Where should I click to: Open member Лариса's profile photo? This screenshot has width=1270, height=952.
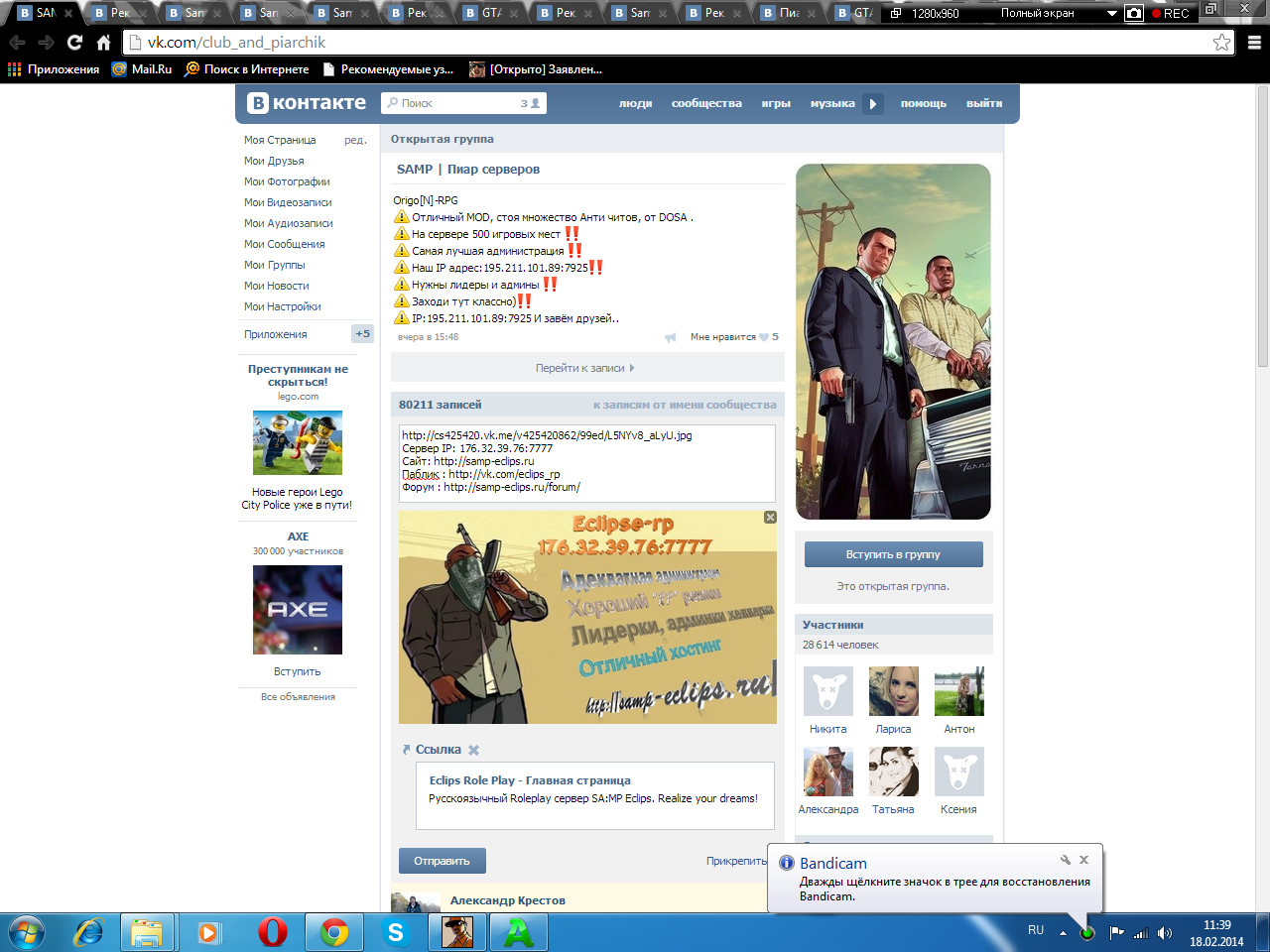pyautogui.click(x=893, y=691)
